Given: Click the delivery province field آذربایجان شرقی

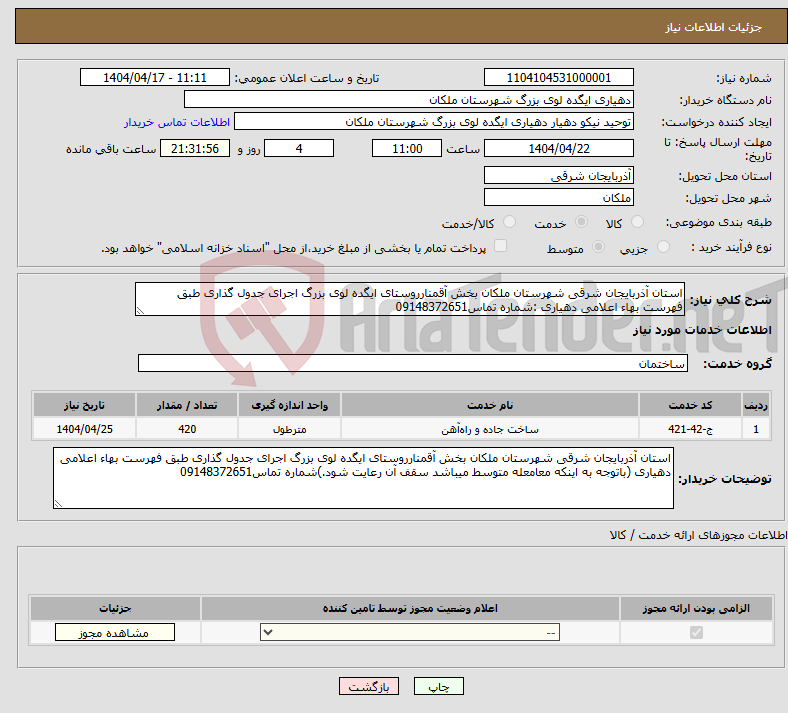Looking at the screenshot, I should pyautogui.click(x=558, y=175).
